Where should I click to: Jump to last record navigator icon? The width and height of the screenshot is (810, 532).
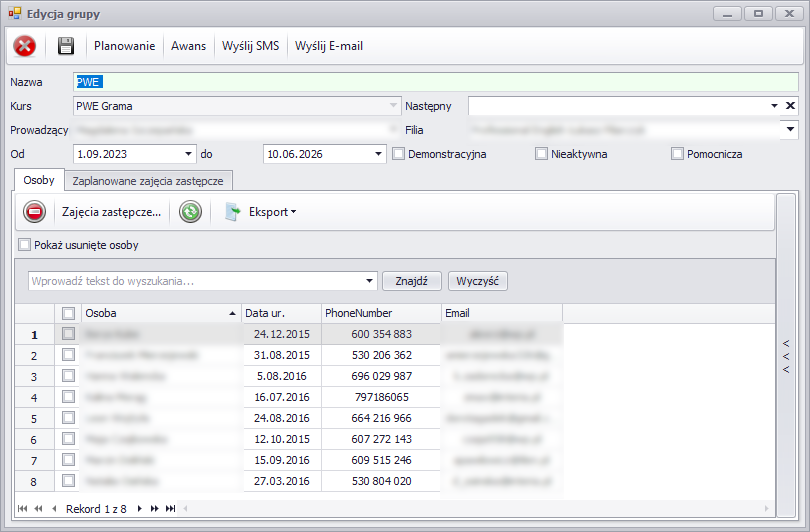pos(170,509)
